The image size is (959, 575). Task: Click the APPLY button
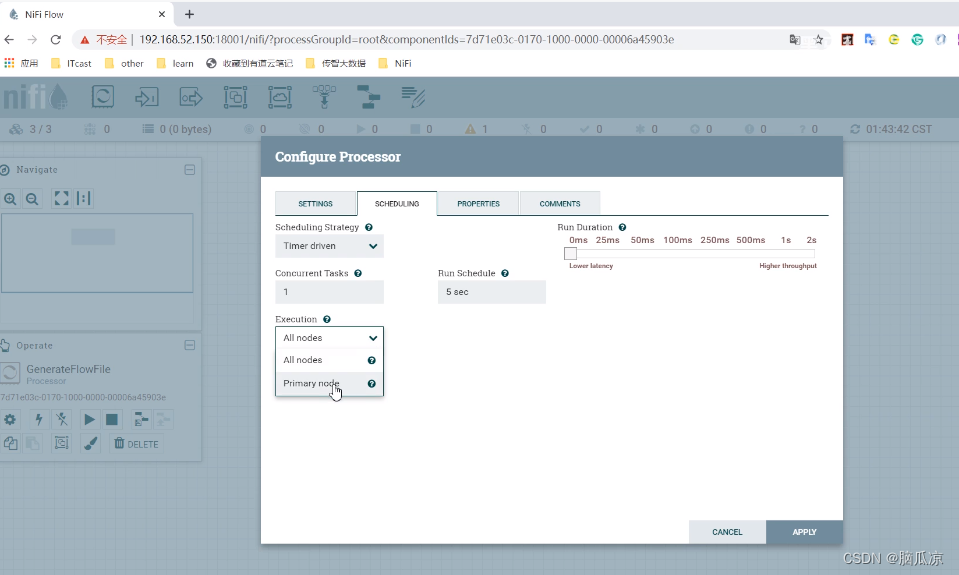coord(804,532)
